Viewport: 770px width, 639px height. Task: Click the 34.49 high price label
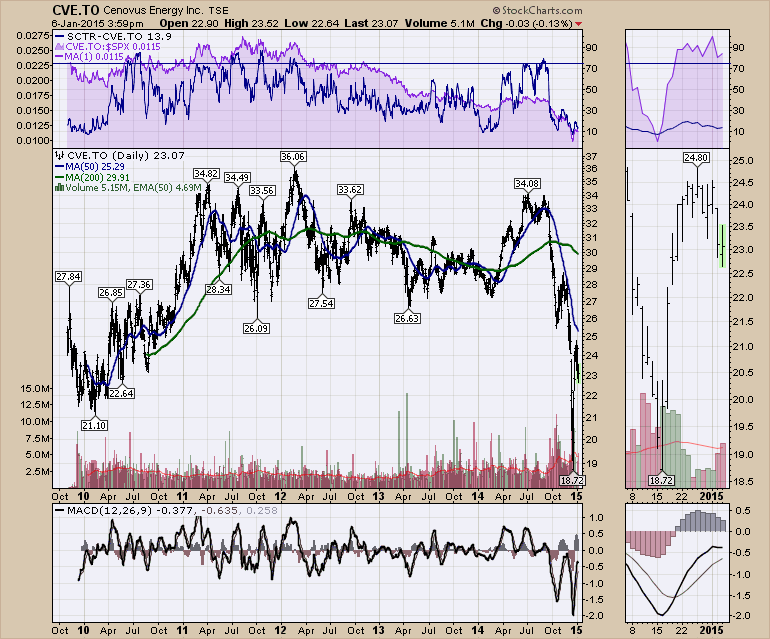click(237, 178)
